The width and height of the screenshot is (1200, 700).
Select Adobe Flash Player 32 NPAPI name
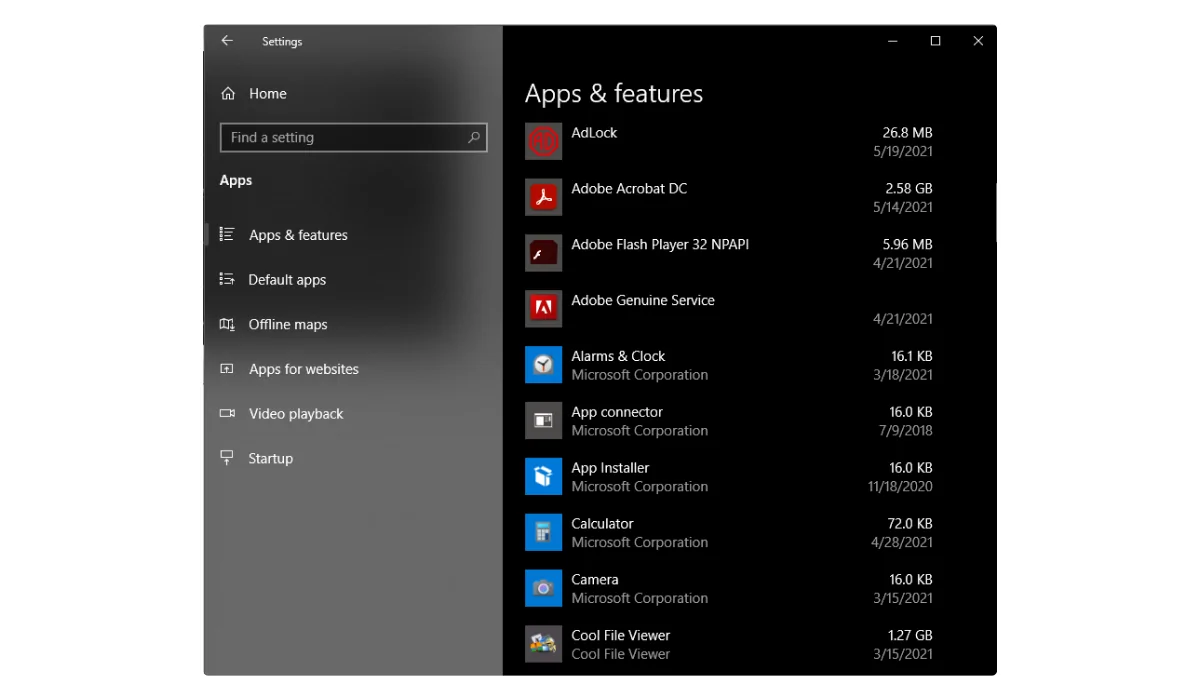[660, 244]
